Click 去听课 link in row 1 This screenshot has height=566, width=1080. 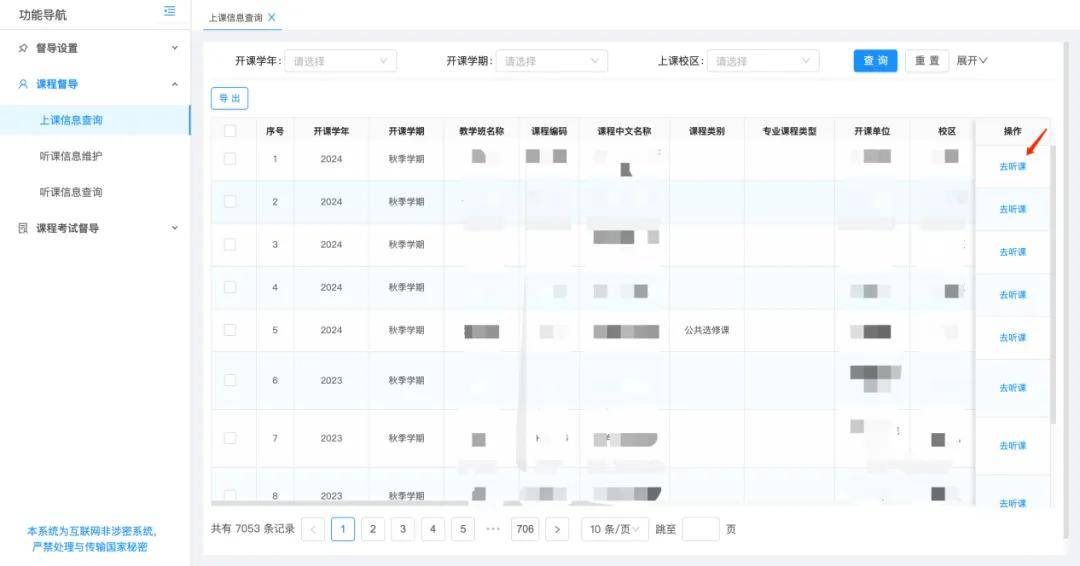coord(1012,167)
